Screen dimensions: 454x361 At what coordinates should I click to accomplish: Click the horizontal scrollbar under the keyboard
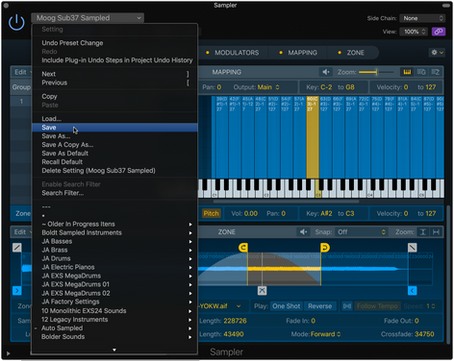286,201
